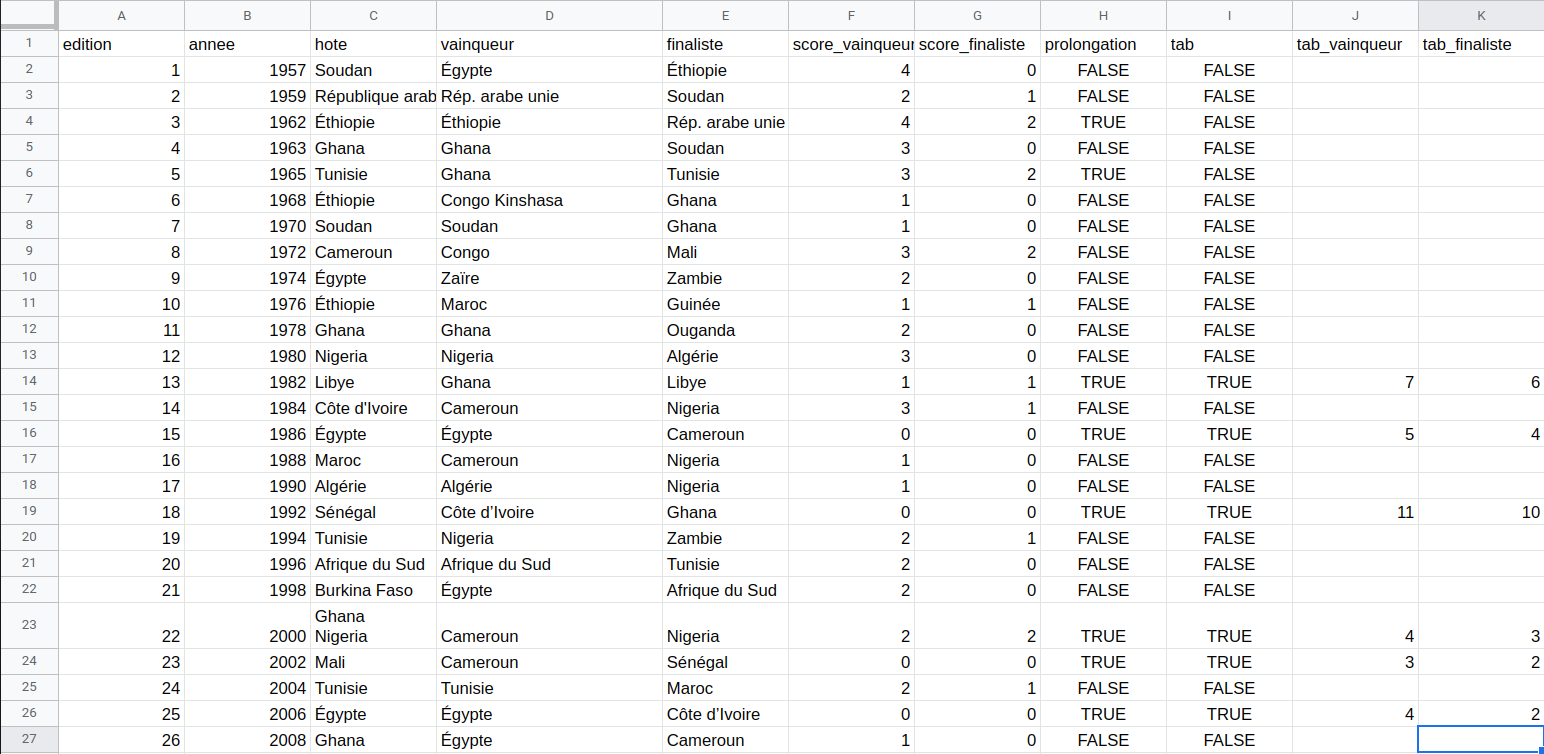Click the 'tab_finaliste' header cell
1544x754 pixels.
click(x=1481, y=44)
